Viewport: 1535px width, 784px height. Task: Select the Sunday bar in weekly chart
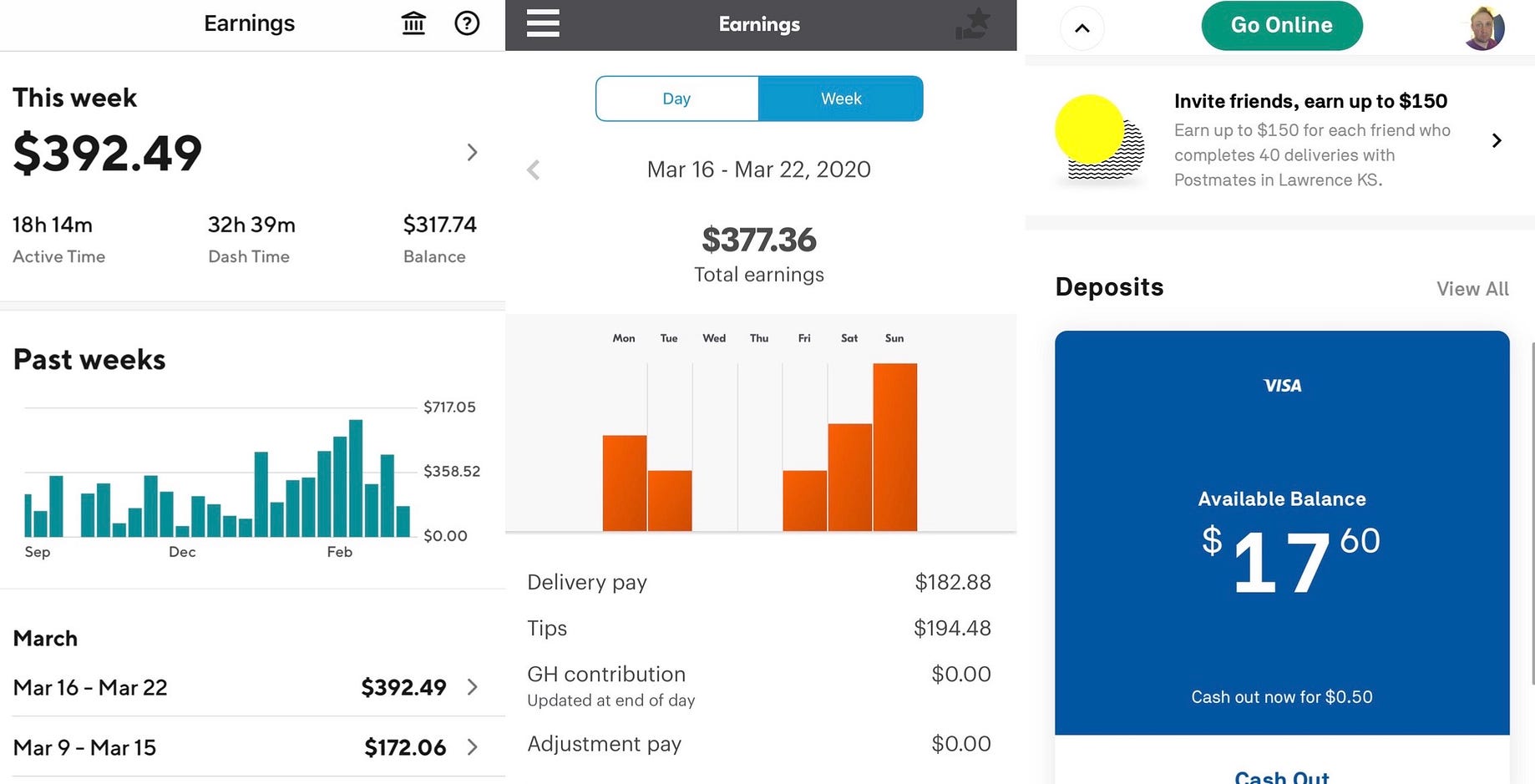(x=895, y=447)
